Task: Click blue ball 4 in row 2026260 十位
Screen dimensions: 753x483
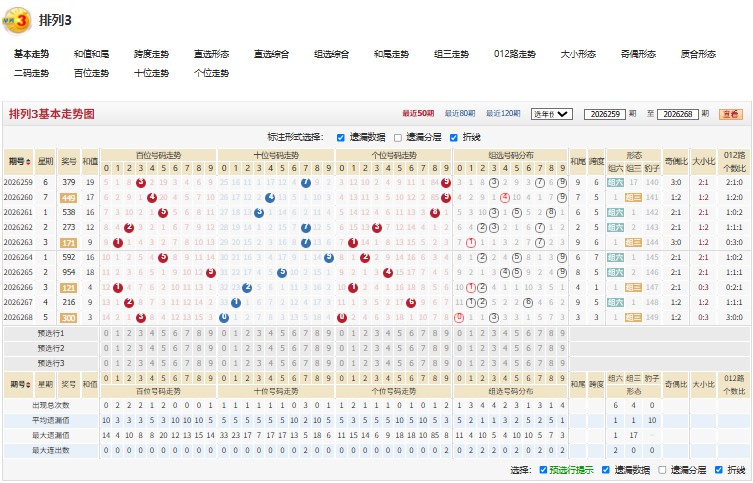Action: pos(270,197)
